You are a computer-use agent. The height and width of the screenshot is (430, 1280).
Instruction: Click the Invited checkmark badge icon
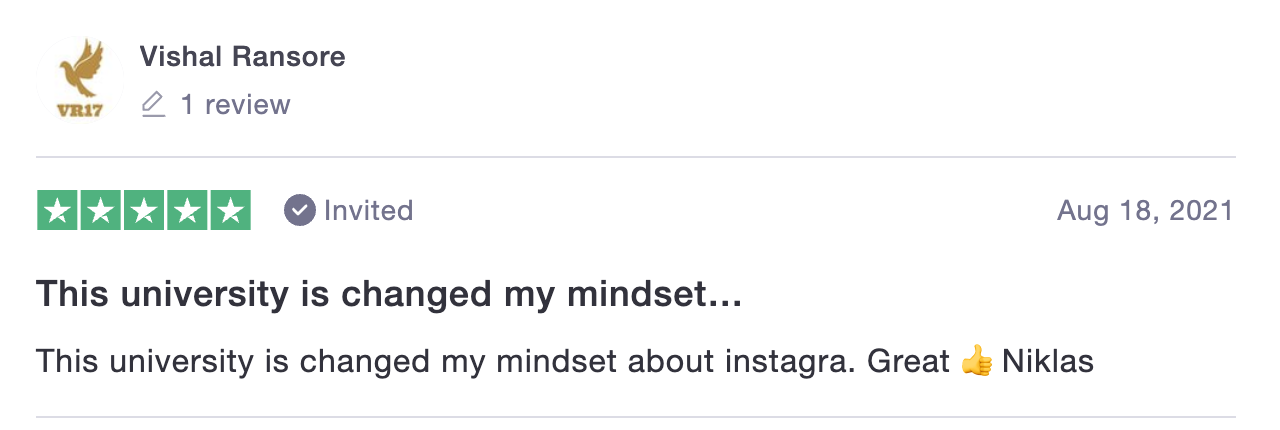(300, 210)
